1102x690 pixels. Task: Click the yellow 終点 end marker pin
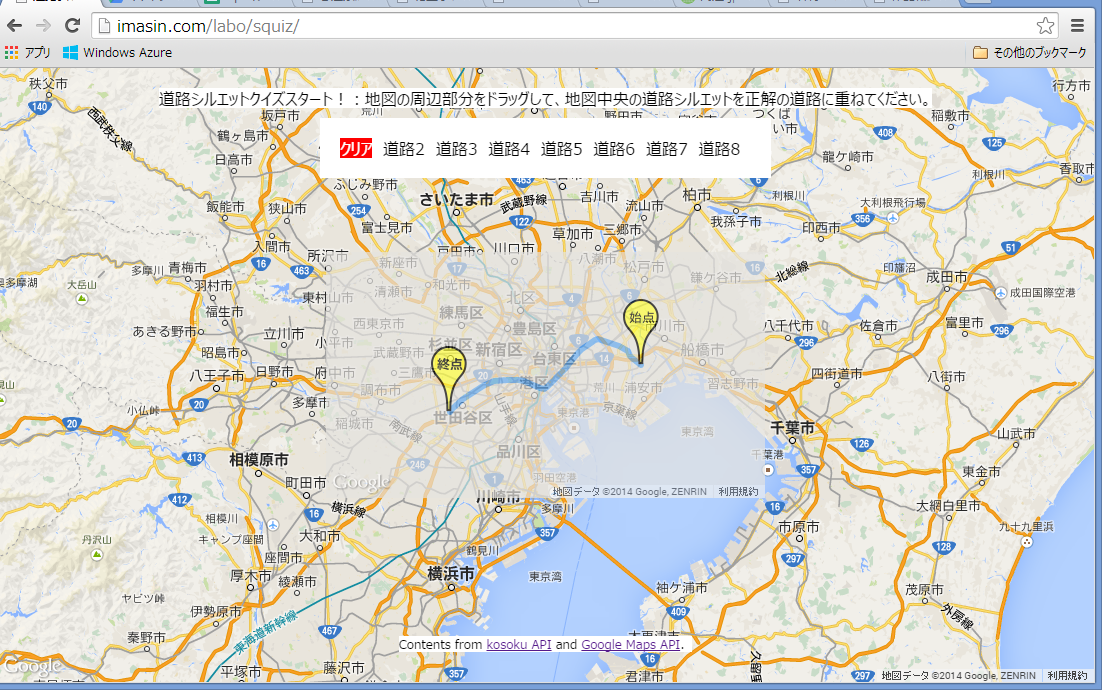pyautogui.click(x=449, y=367)
